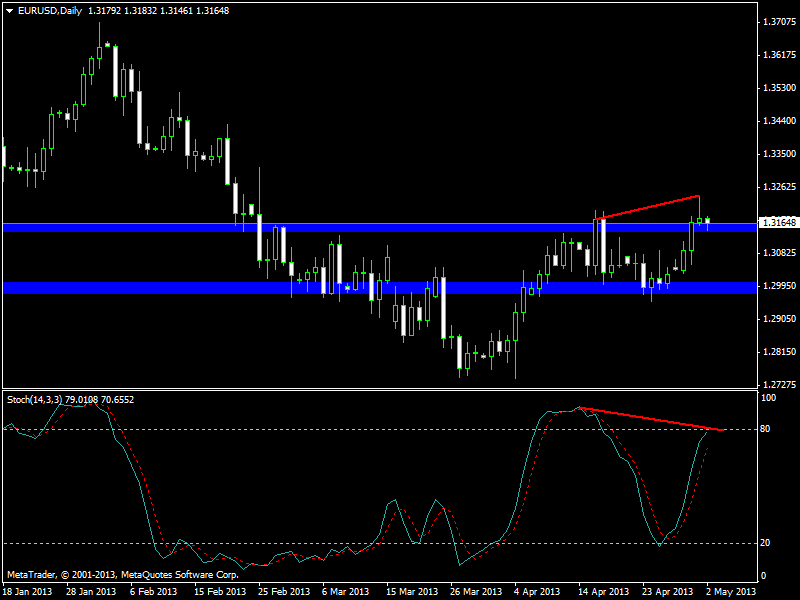Click the 23 Apr 2013 date label

point(667,592)
